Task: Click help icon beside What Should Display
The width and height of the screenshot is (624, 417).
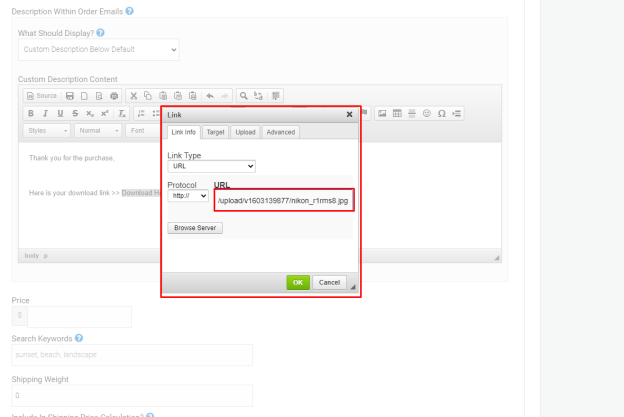Action: pyautogui.click(x=100, y=33)
